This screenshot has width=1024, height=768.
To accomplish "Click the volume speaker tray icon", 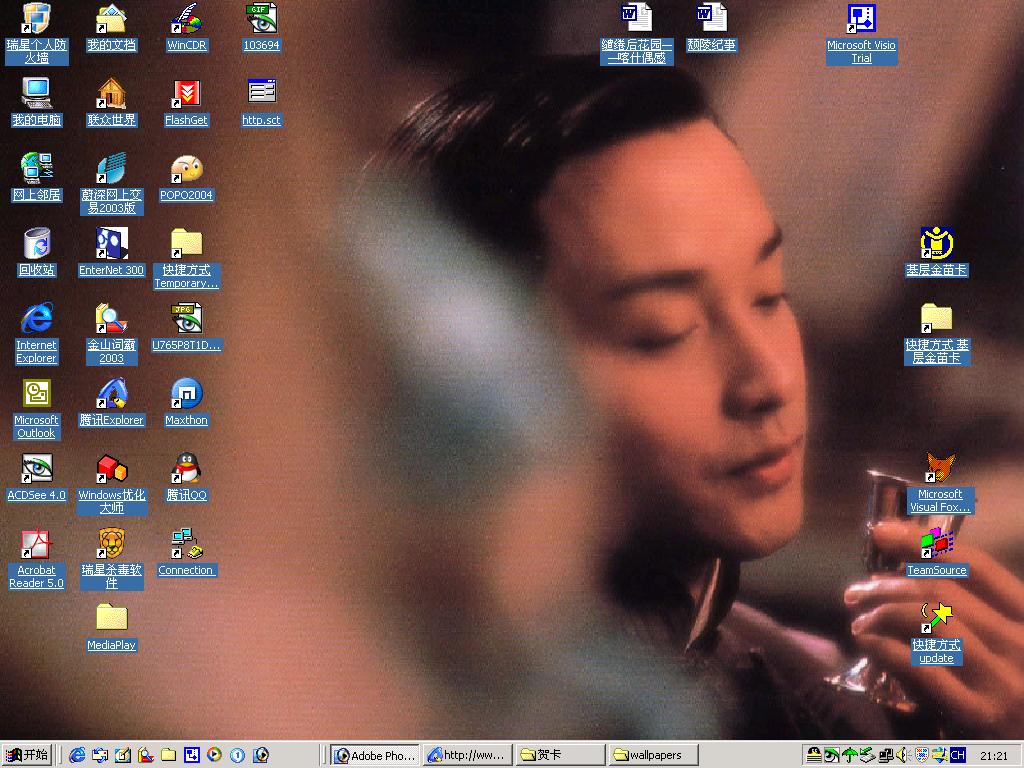I will pyautogui.click(x=903, y=756).
